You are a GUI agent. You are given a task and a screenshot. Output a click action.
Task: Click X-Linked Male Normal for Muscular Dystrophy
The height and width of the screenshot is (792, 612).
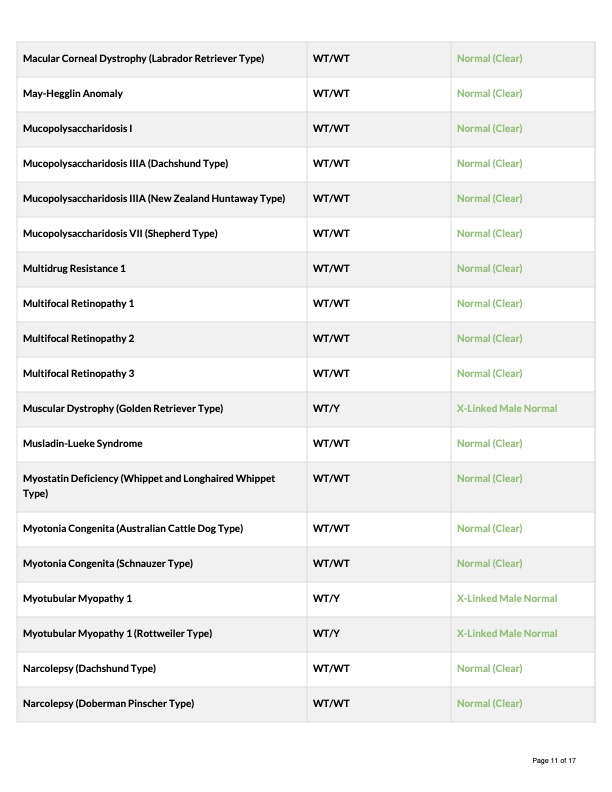tap(507, 409)
